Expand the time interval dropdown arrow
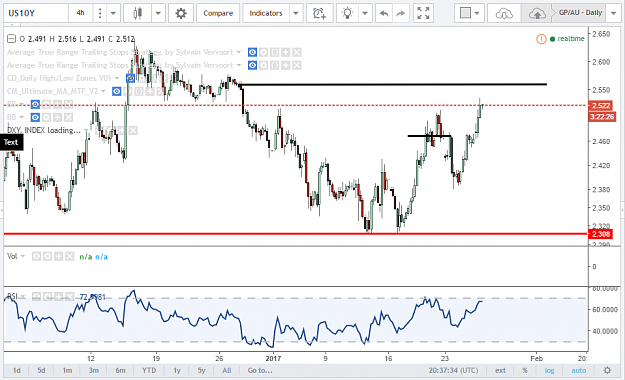The height and width of the screenshot is (380, 625). 113,13
